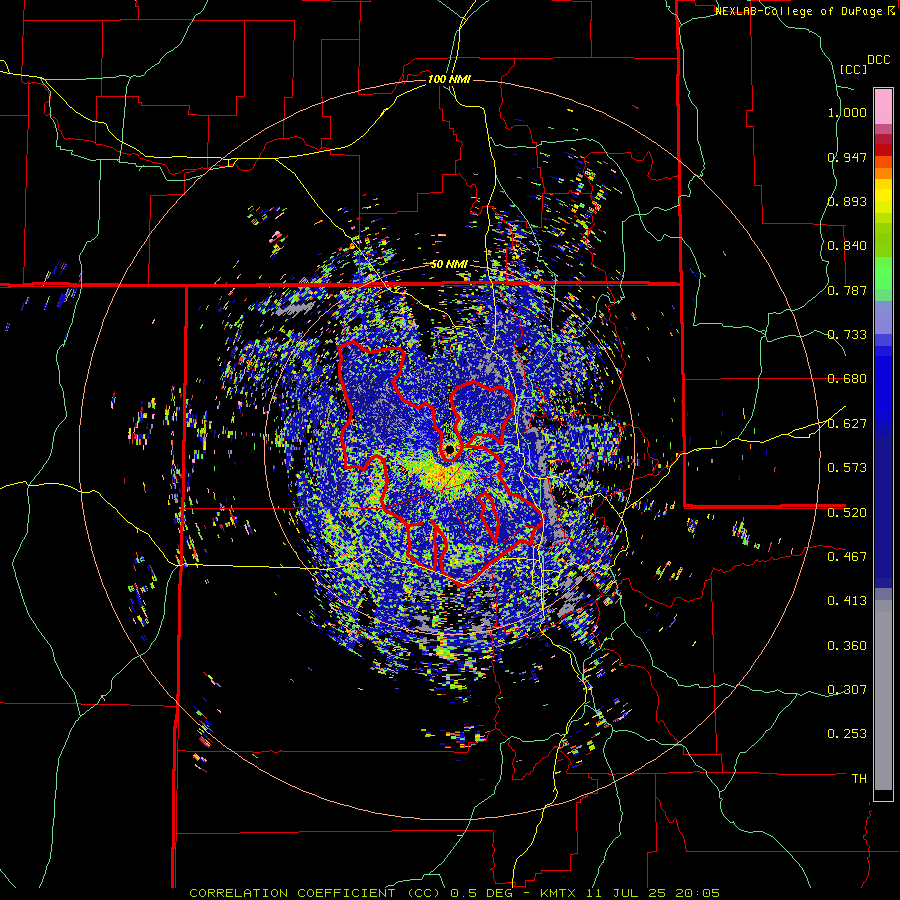
Task: Select the 0.413 legend value
Action: tap(847, 601)
